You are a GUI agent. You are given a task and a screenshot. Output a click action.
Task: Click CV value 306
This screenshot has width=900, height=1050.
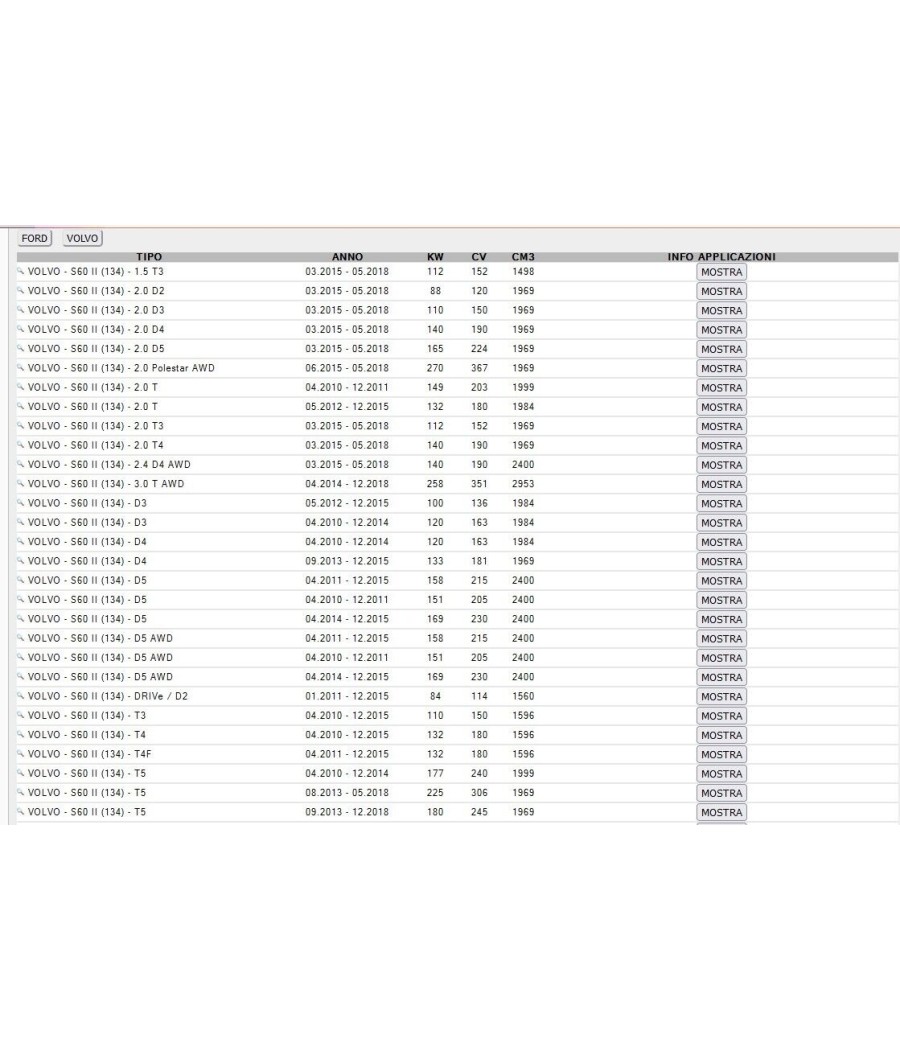click(x=479, y=792)
